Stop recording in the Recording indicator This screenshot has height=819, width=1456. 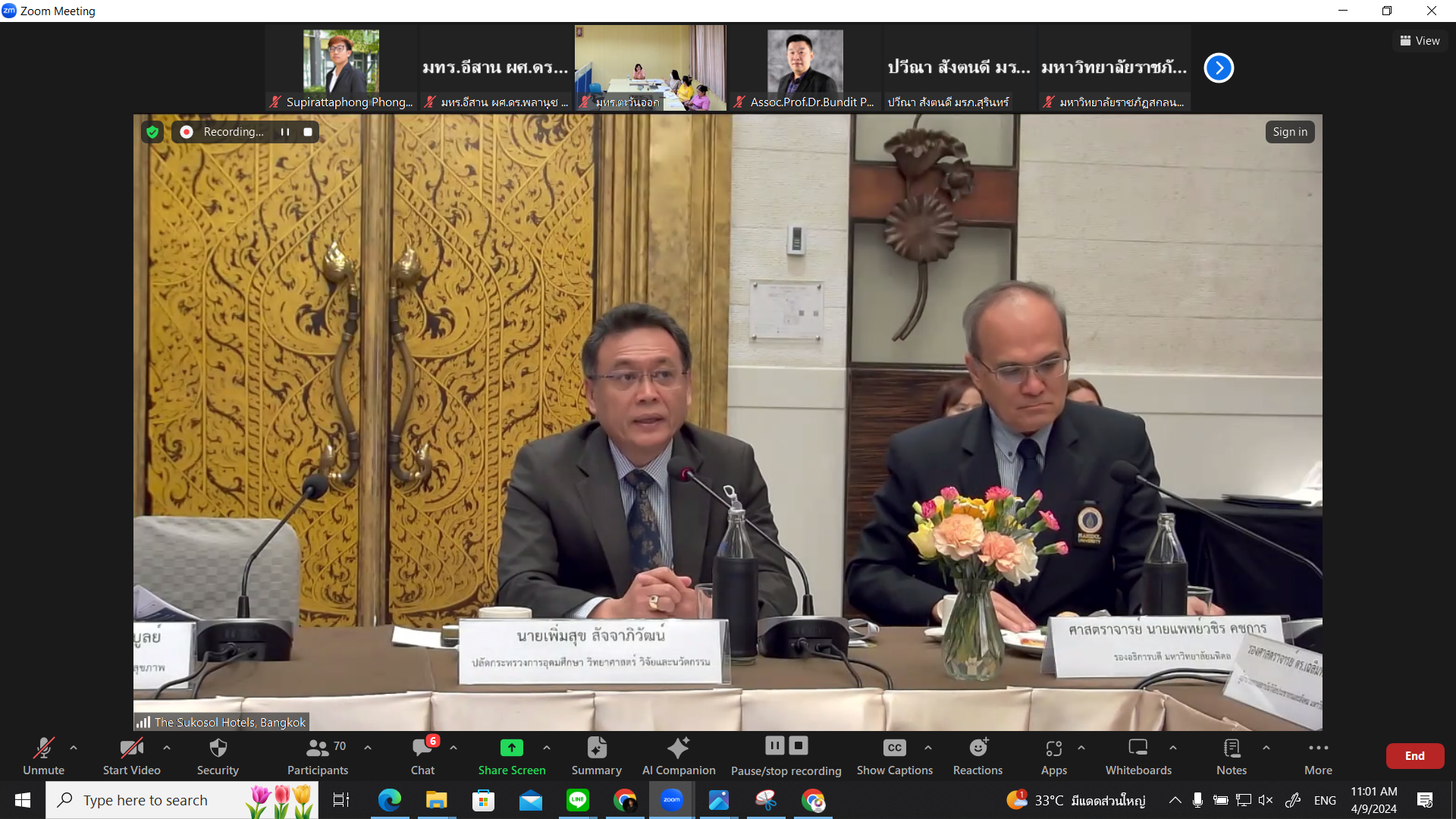click(x=308, y=132)
